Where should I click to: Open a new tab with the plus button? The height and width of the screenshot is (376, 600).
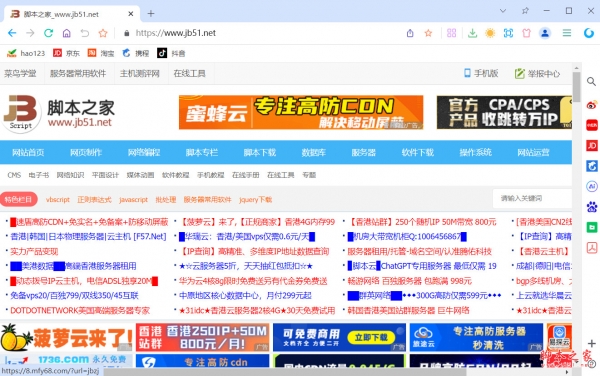click(151, 14)
